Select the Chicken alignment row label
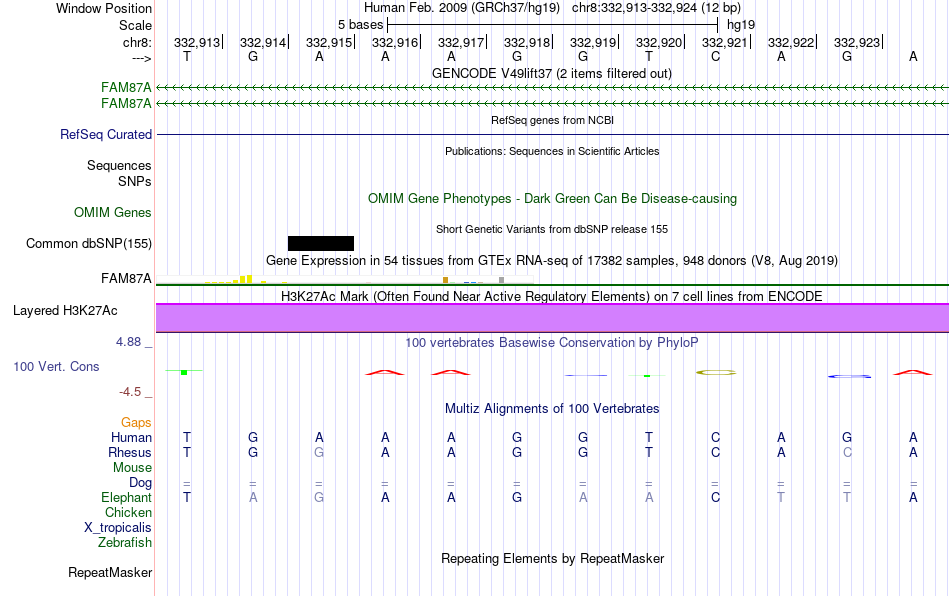The image size is (950, 596). click(x=128, y=512)
